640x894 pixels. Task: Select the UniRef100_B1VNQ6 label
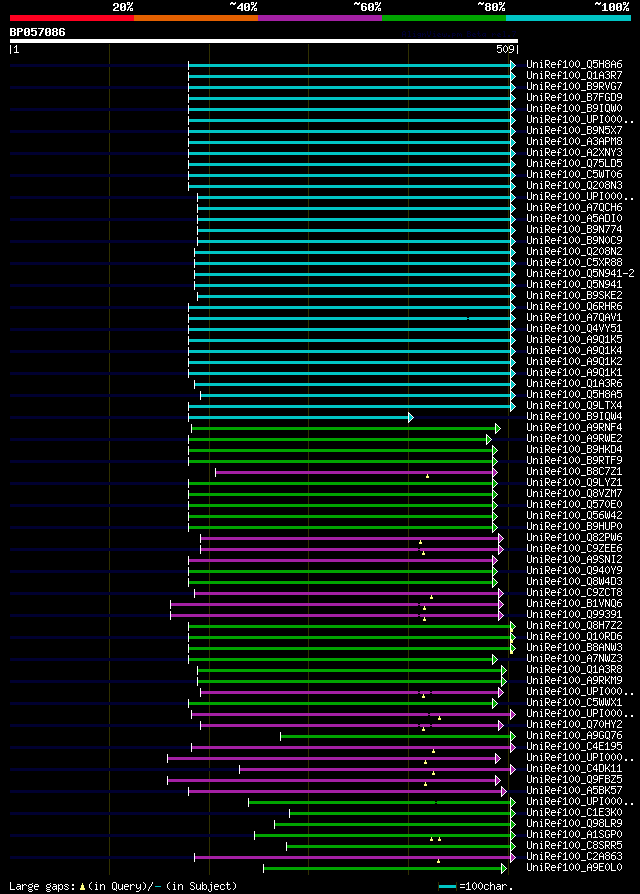pyautogui.click(x=574, y=603)
